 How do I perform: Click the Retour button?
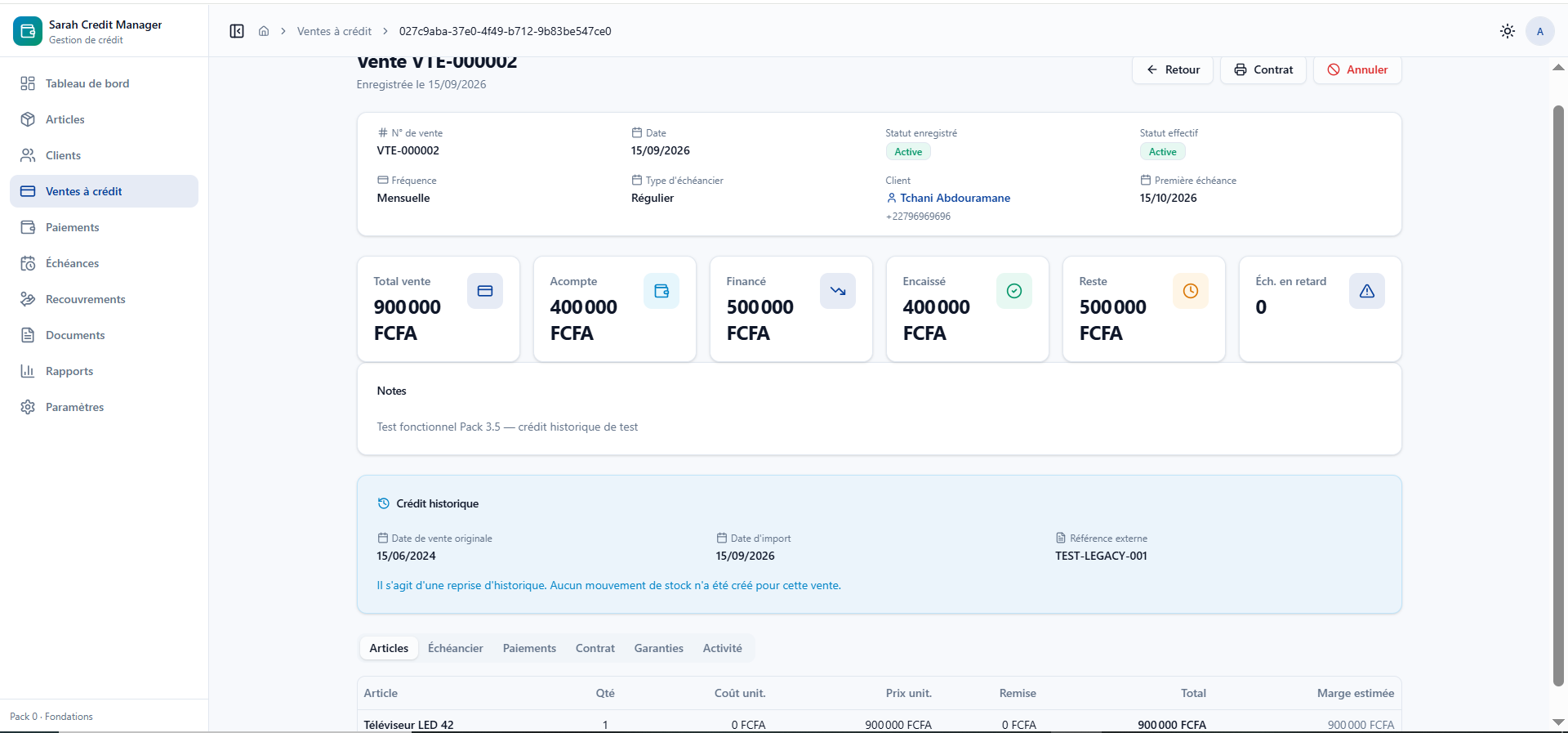[x=1173, y=69]
